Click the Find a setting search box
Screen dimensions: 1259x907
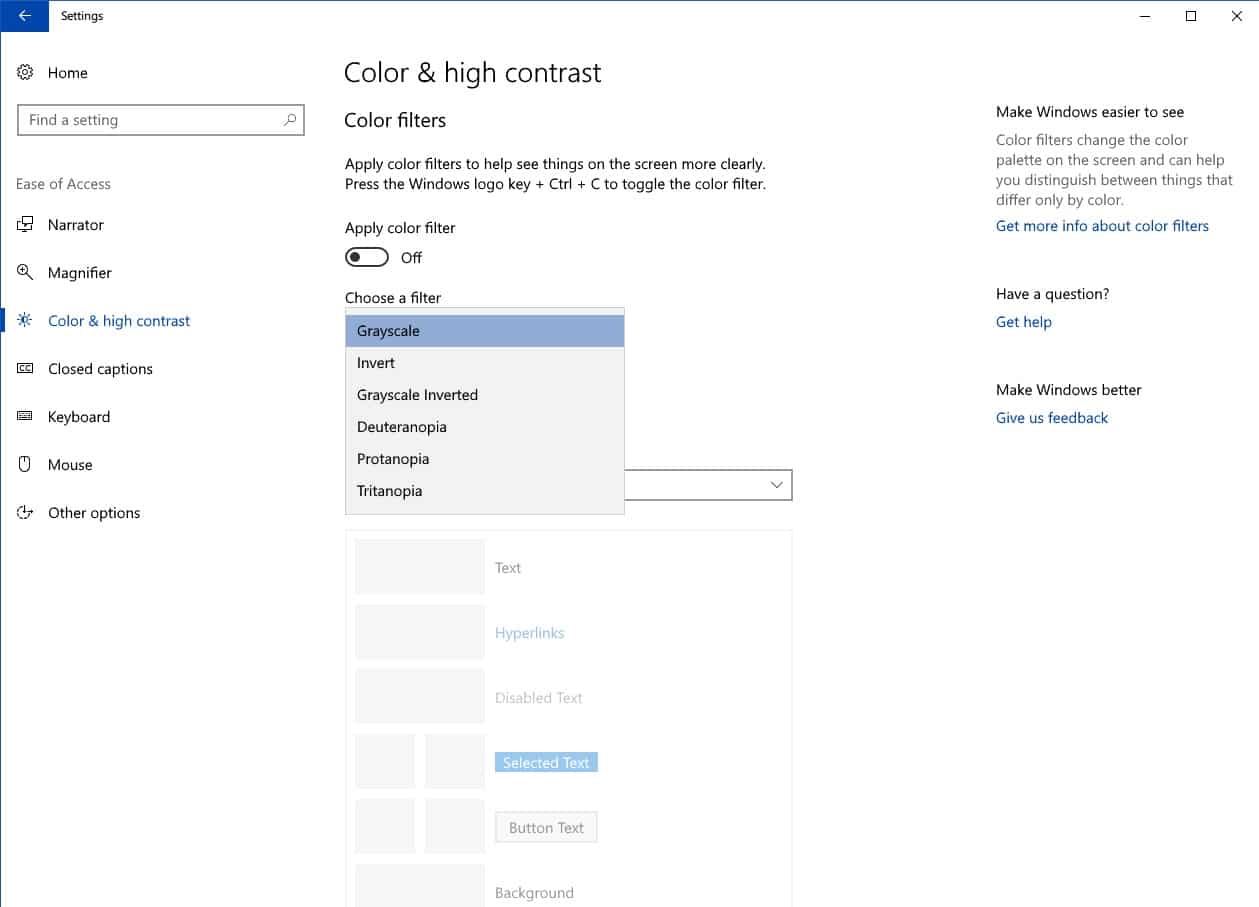tap(161, 120)
